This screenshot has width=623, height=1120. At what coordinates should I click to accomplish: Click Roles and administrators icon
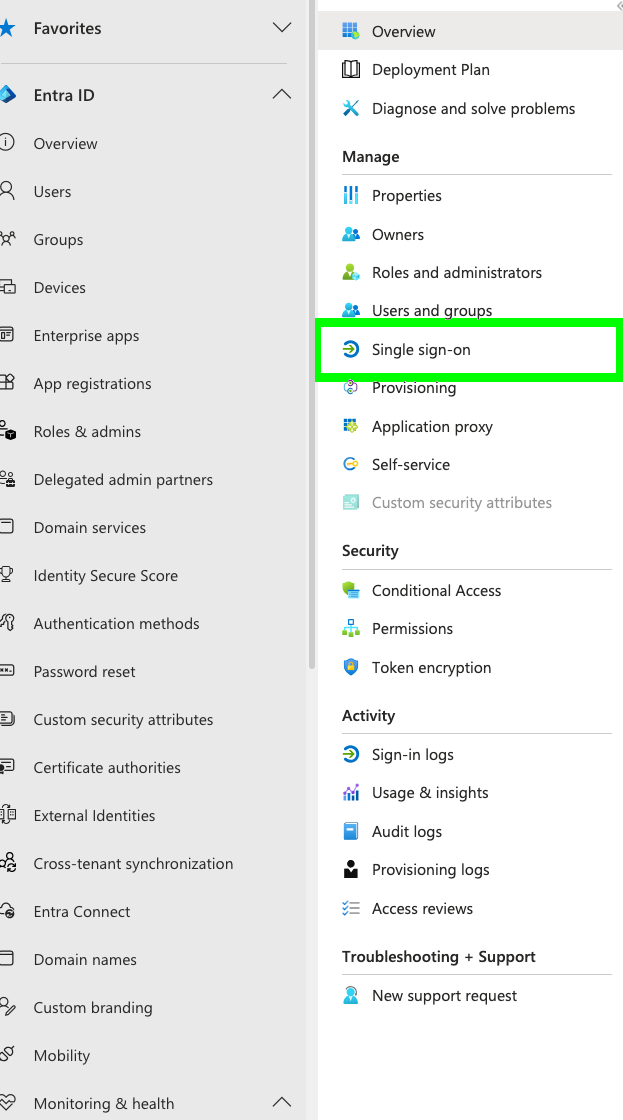coord(350,272)
